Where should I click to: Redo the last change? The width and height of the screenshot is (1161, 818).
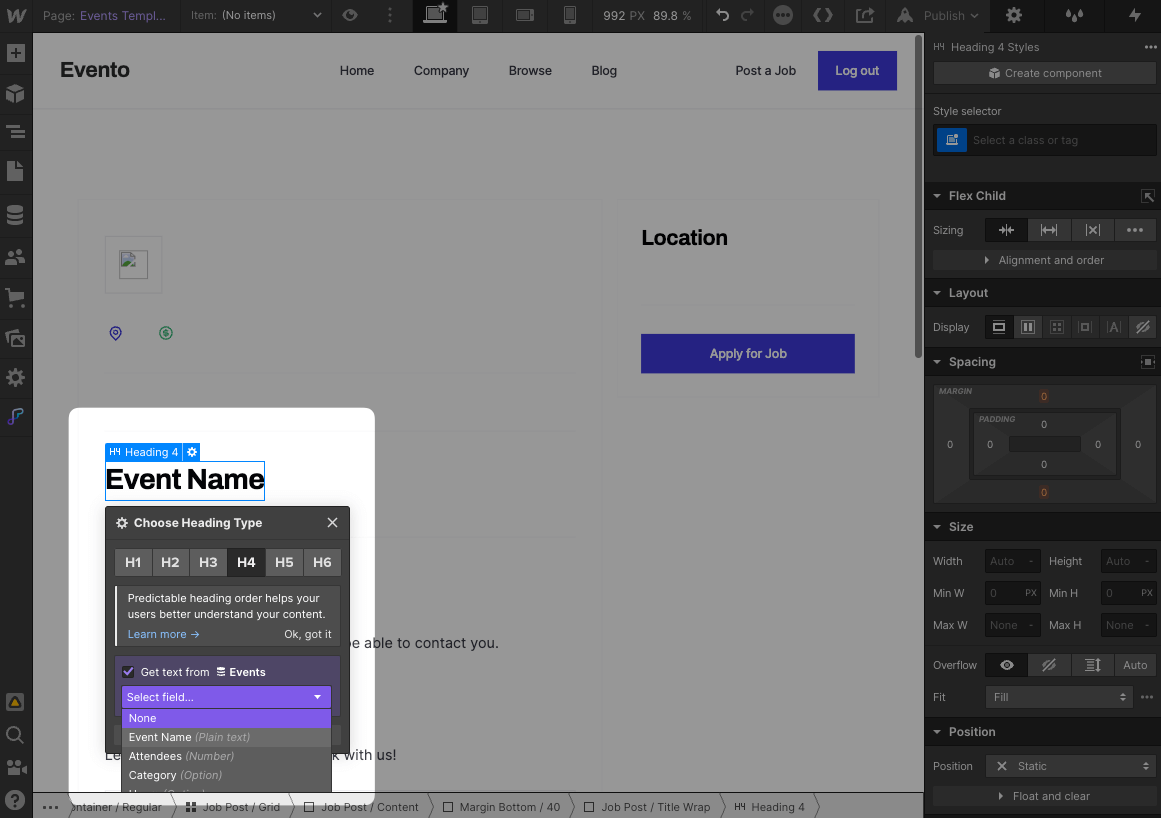click(x=748, y=15)
